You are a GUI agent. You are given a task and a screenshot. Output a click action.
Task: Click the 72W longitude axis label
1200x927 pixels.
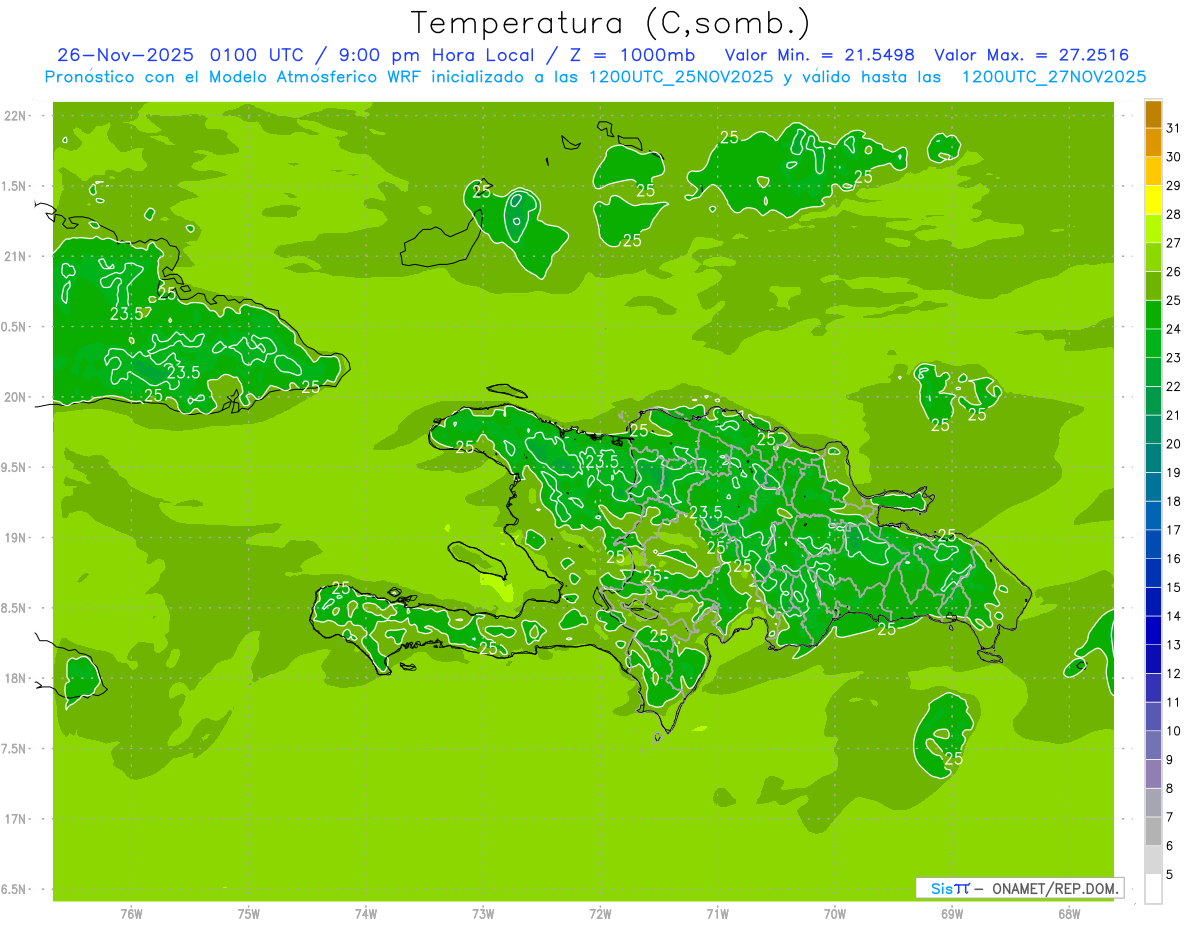(600, 914)
